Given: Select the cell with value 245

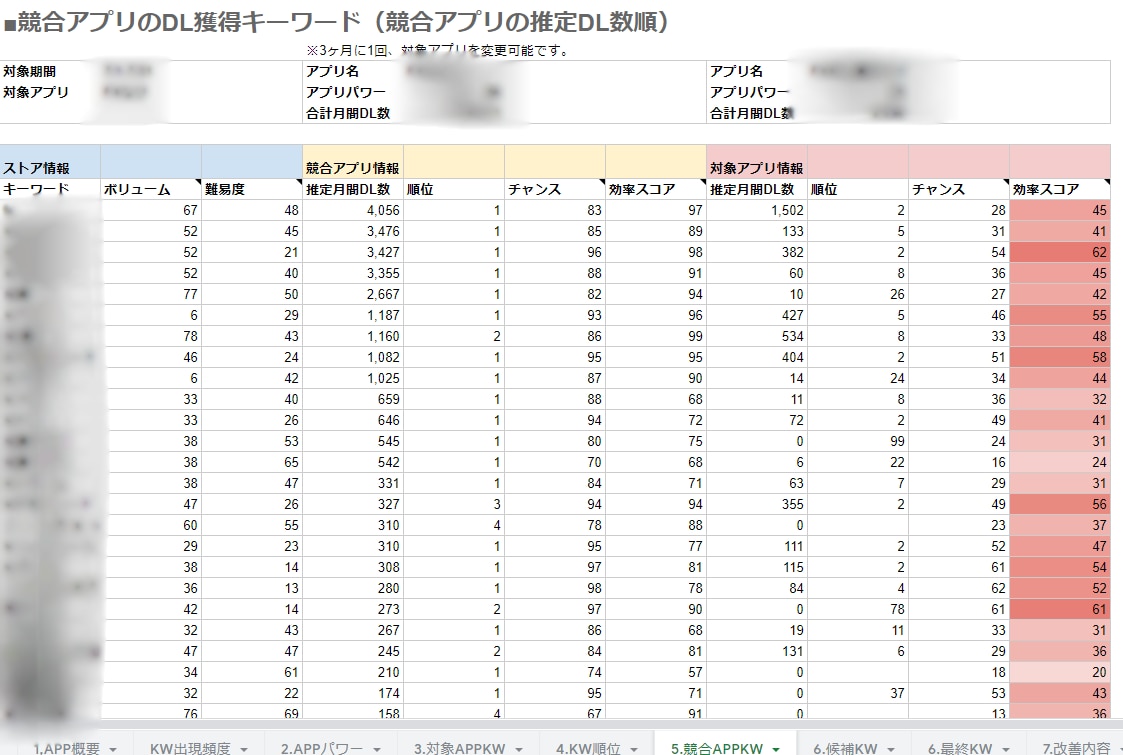Looking at the screenshot, I should 353,651.
